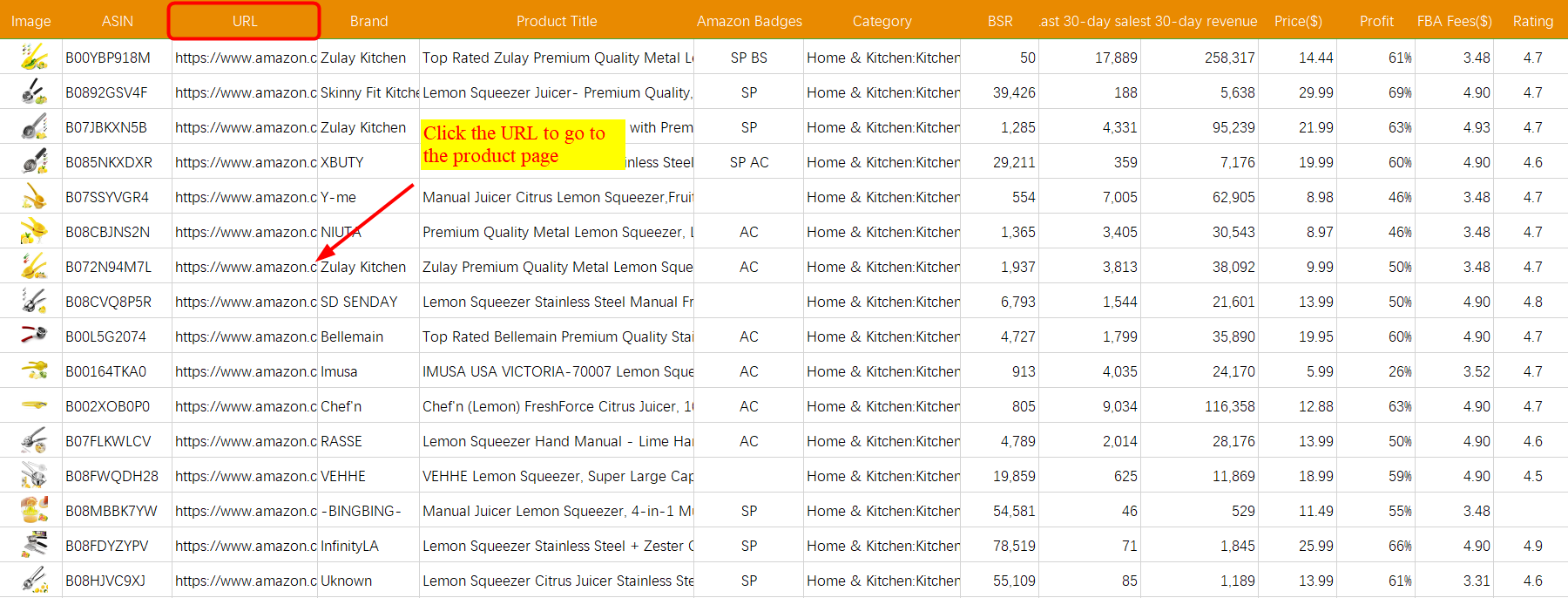Open the product thumbnail for B00YBP918M
Screen dimensions: 1568x598
point(34,58)
